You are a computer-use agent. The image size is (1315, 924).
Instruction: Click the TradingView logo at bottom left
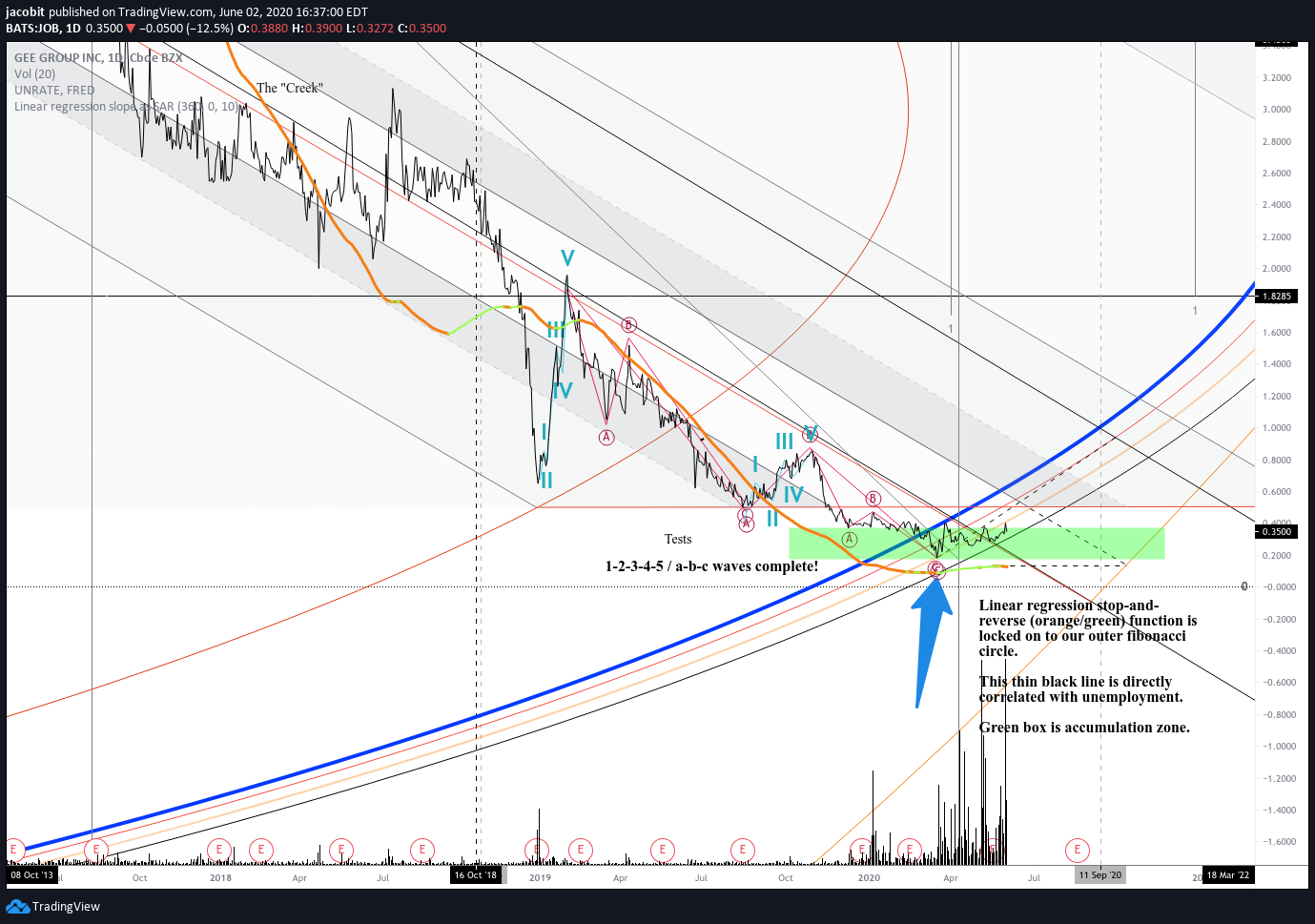pos(53,906)
